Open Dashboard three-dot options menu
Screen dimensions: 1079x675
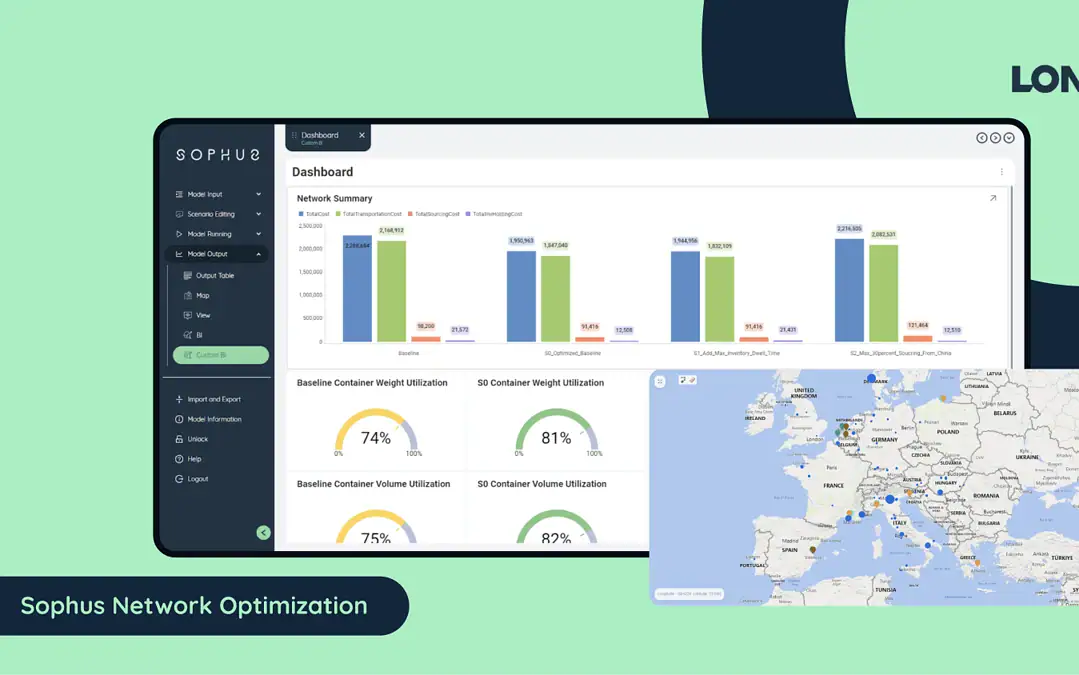coord(1001,172)
